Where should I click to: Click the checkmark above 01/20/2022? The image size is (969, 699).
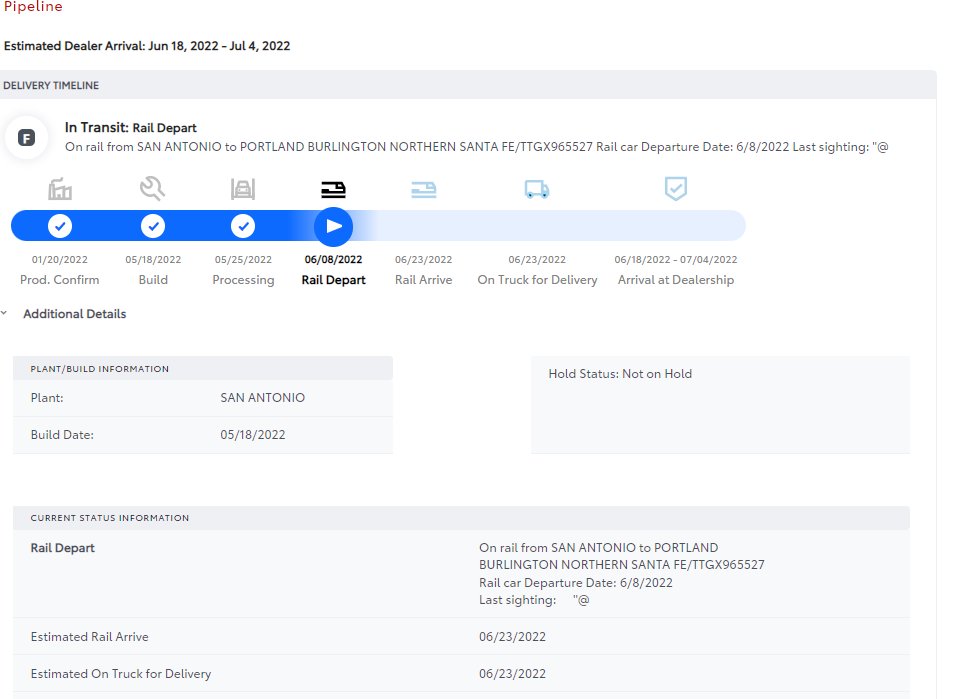point(60,226)
